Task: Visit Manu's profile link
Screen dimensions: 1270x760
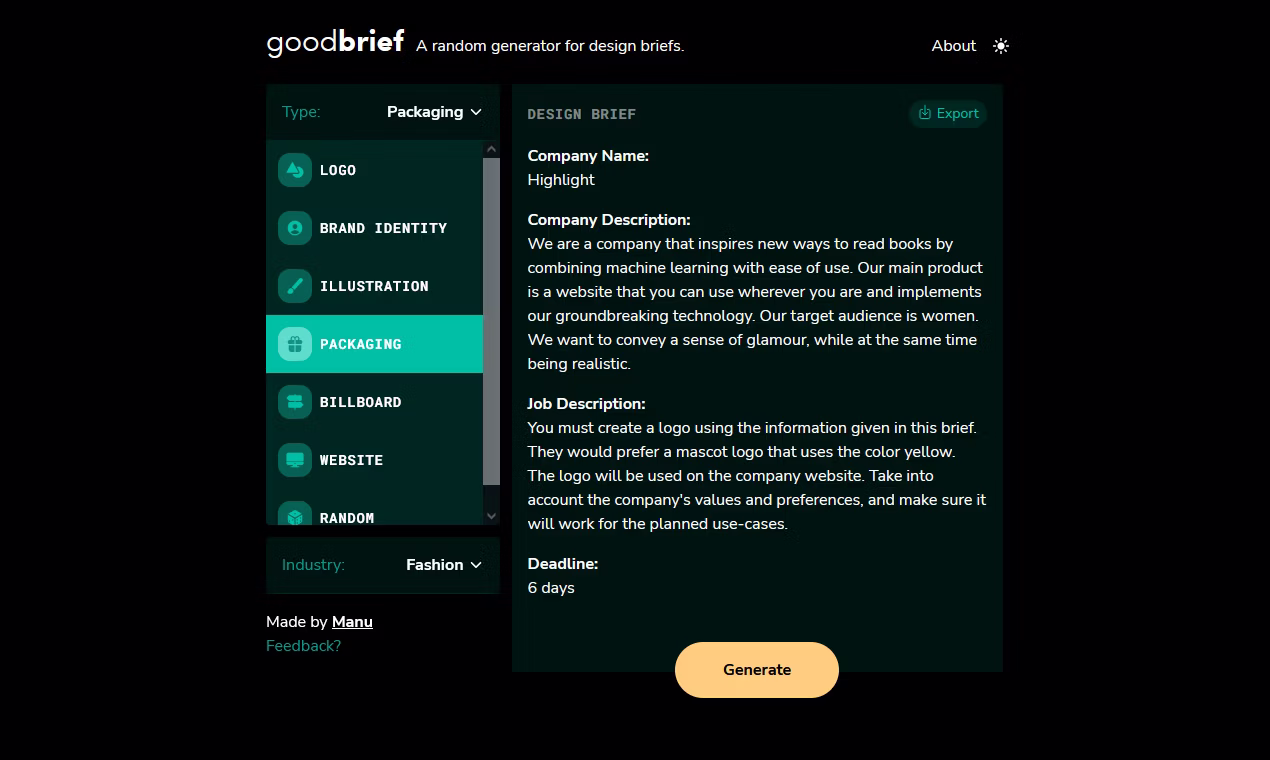Action: pos(352,622)
